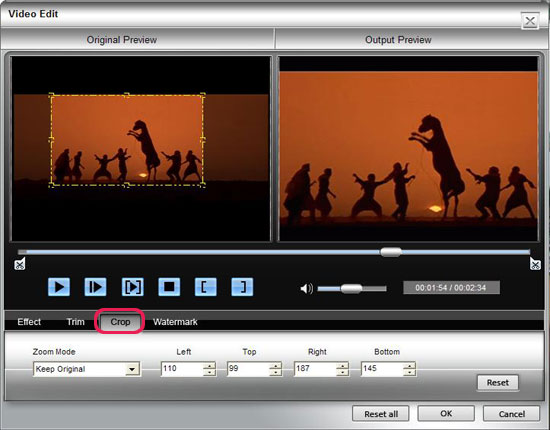Decrease the Right crop value
550x430 pixels.
[x=342, y=372]
